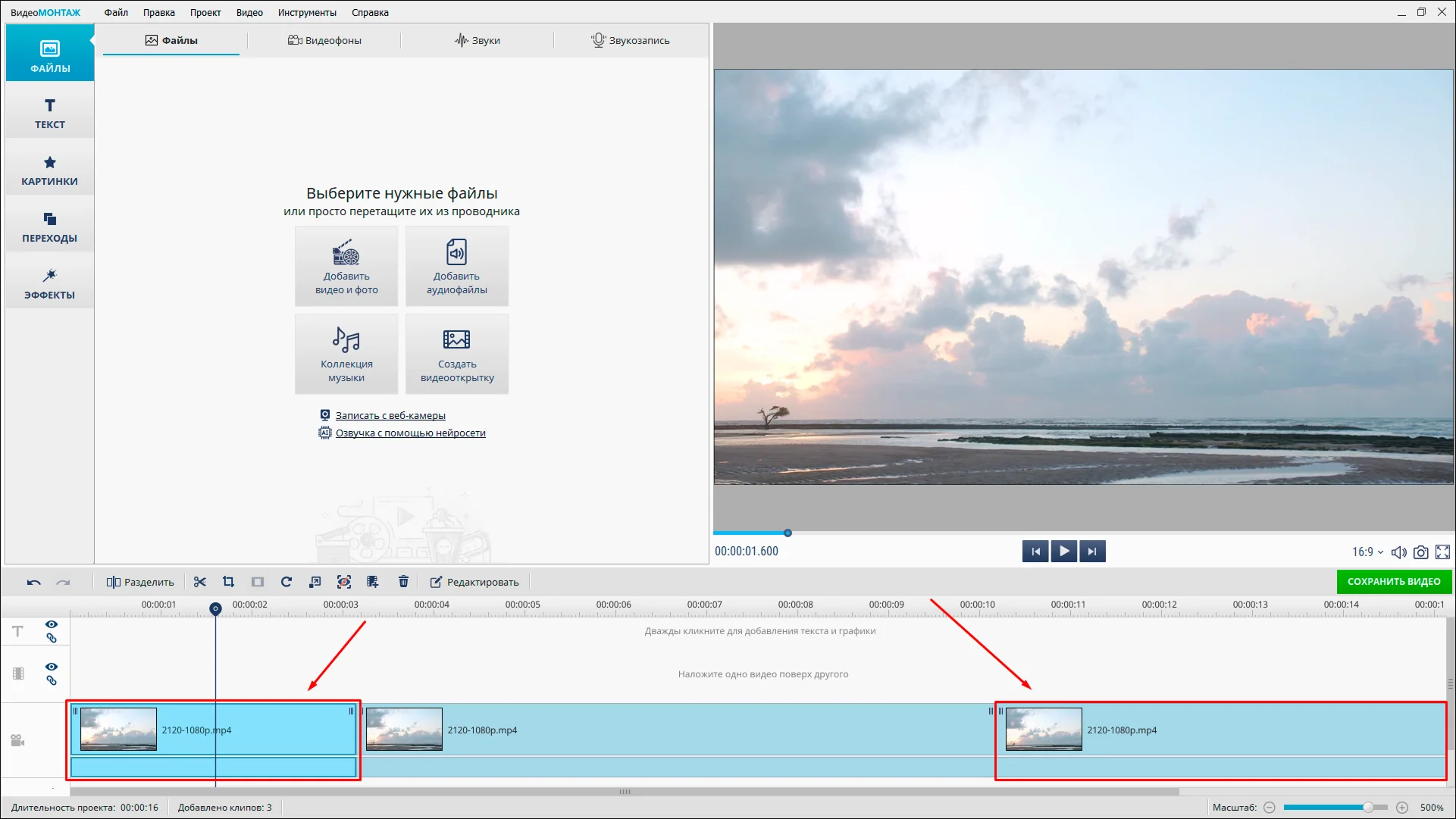
Task: Click the Масштаб zoom slider handle
Action: 1368,808
